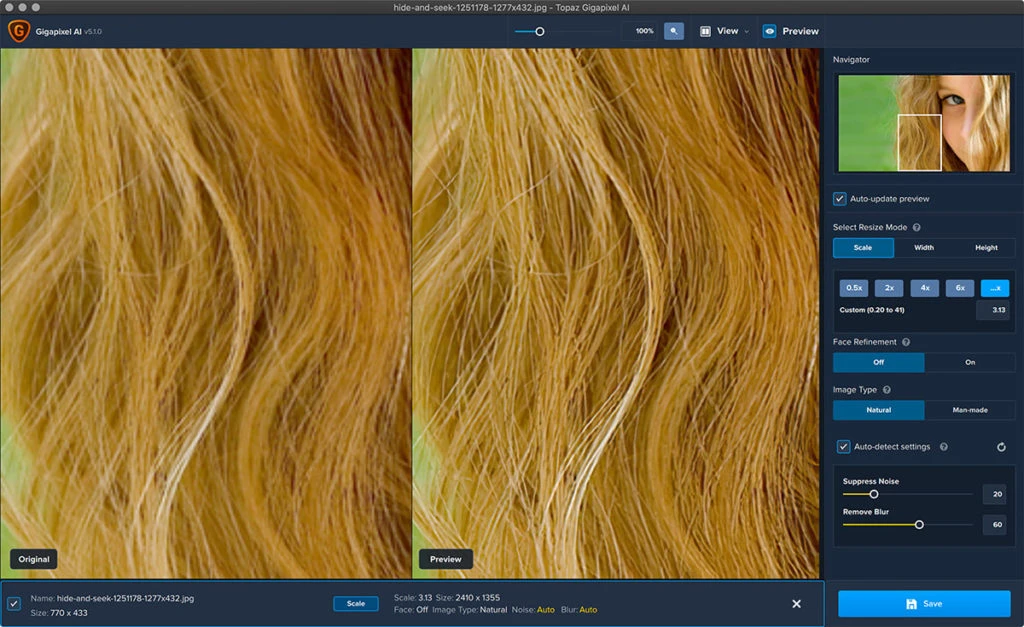Viewport: 1024px width, 627px height.
Task: Switch resize mode to Height tab
Action: click(985, 248)
